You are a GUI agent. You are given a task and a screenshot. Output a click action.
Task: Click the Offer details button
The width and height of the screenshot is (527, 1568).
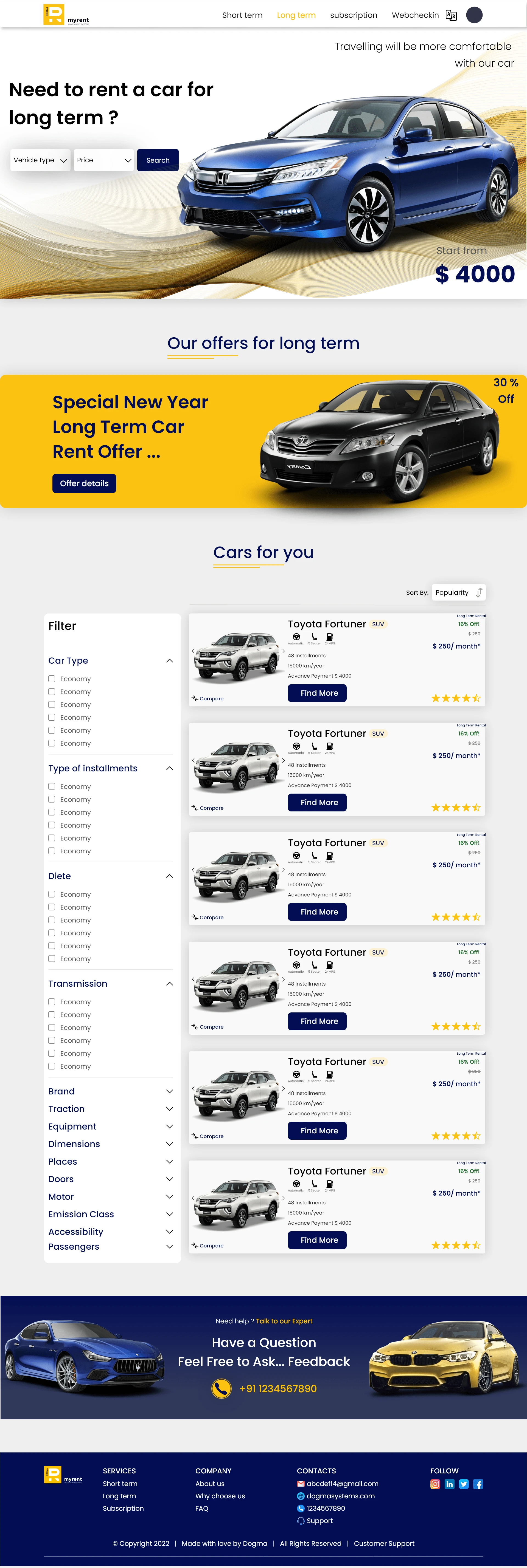pos(84,483)
